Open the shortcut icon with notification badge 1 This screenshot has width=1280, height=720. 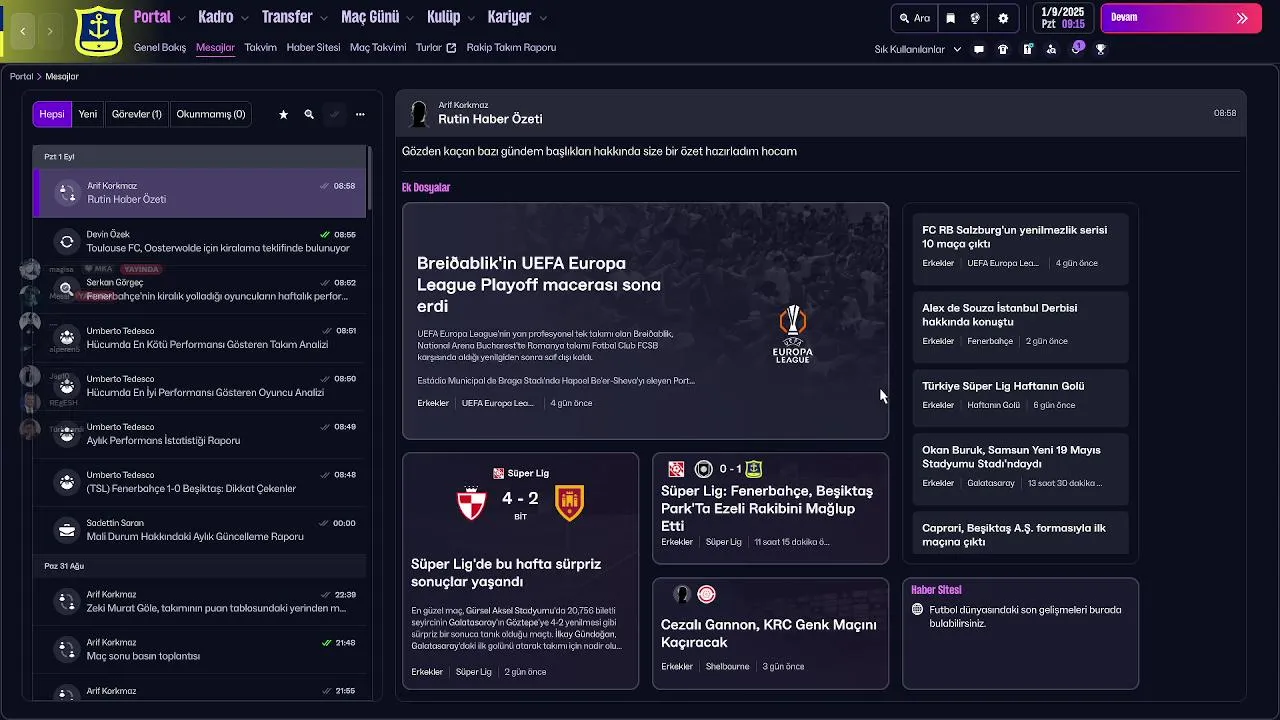coord(1077,48)
